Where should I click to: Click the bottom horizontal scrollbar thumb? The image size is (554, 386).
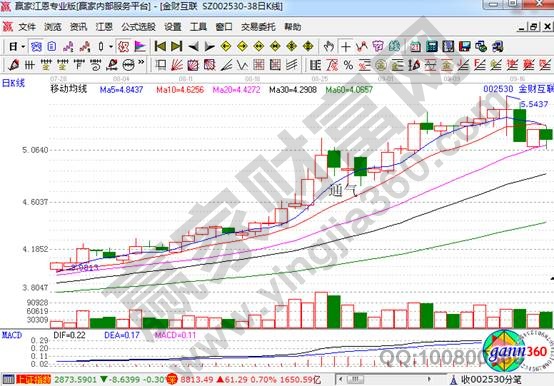pos(356,380)
